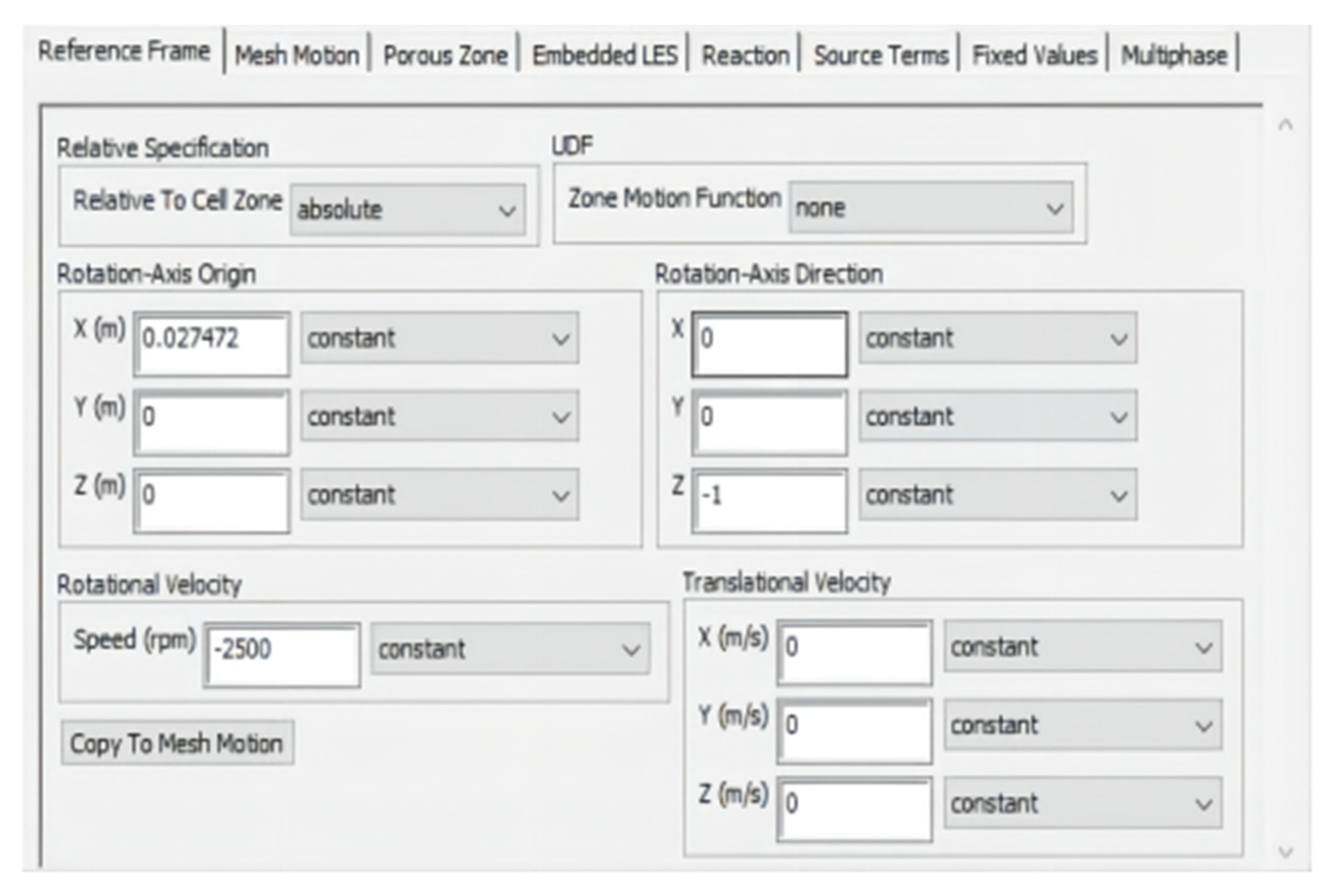Image resolution: width=1334 pixels, height=896 pixels.
Task: Click the Rotation-Axis Origin Y (m) field
Action: [212, 422]
